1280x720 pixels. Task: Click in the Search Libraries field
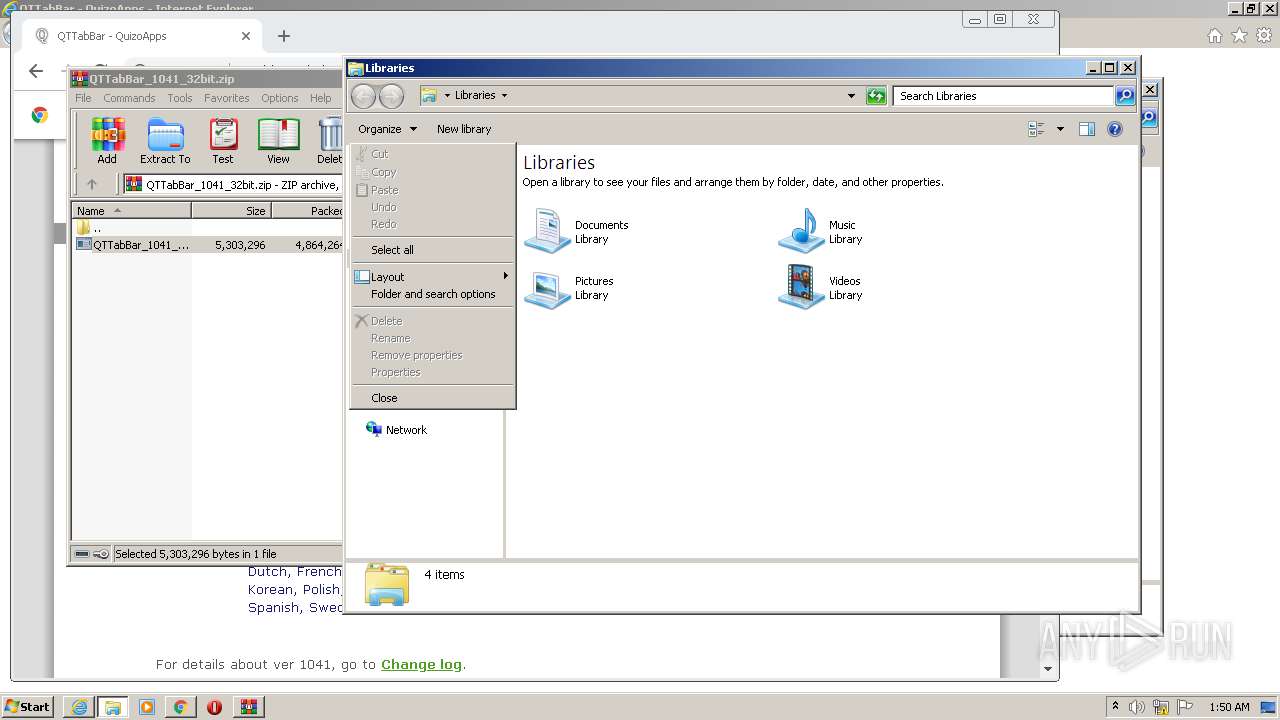tap(1003, 96)
